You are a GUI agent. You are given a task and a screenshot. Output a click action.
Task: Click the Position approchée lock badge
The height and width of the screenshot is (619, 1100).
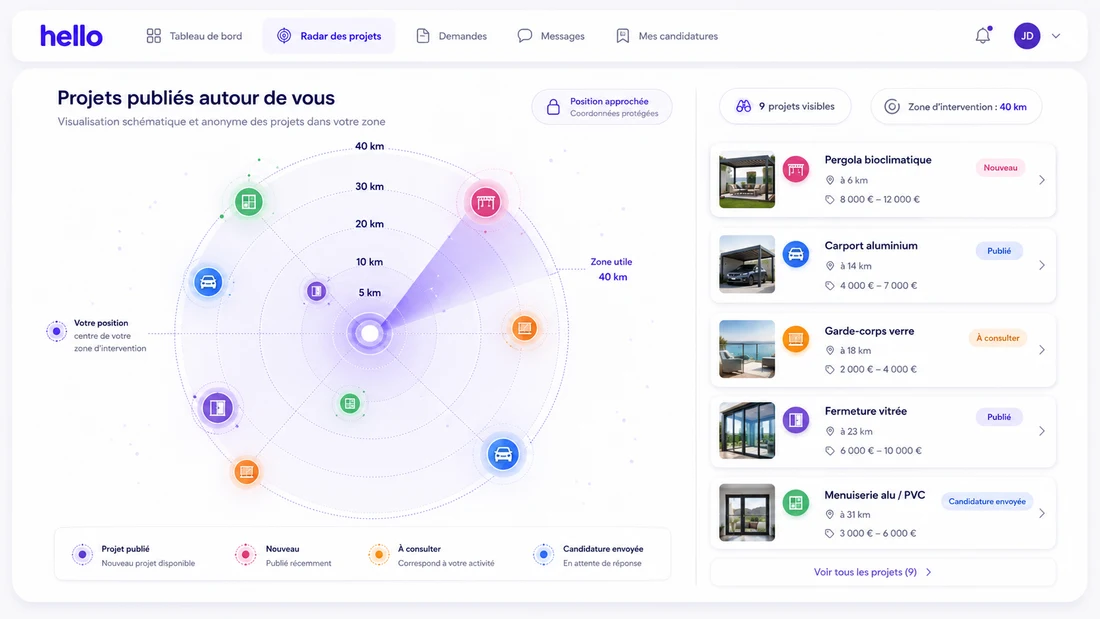[x=602, y=107]
